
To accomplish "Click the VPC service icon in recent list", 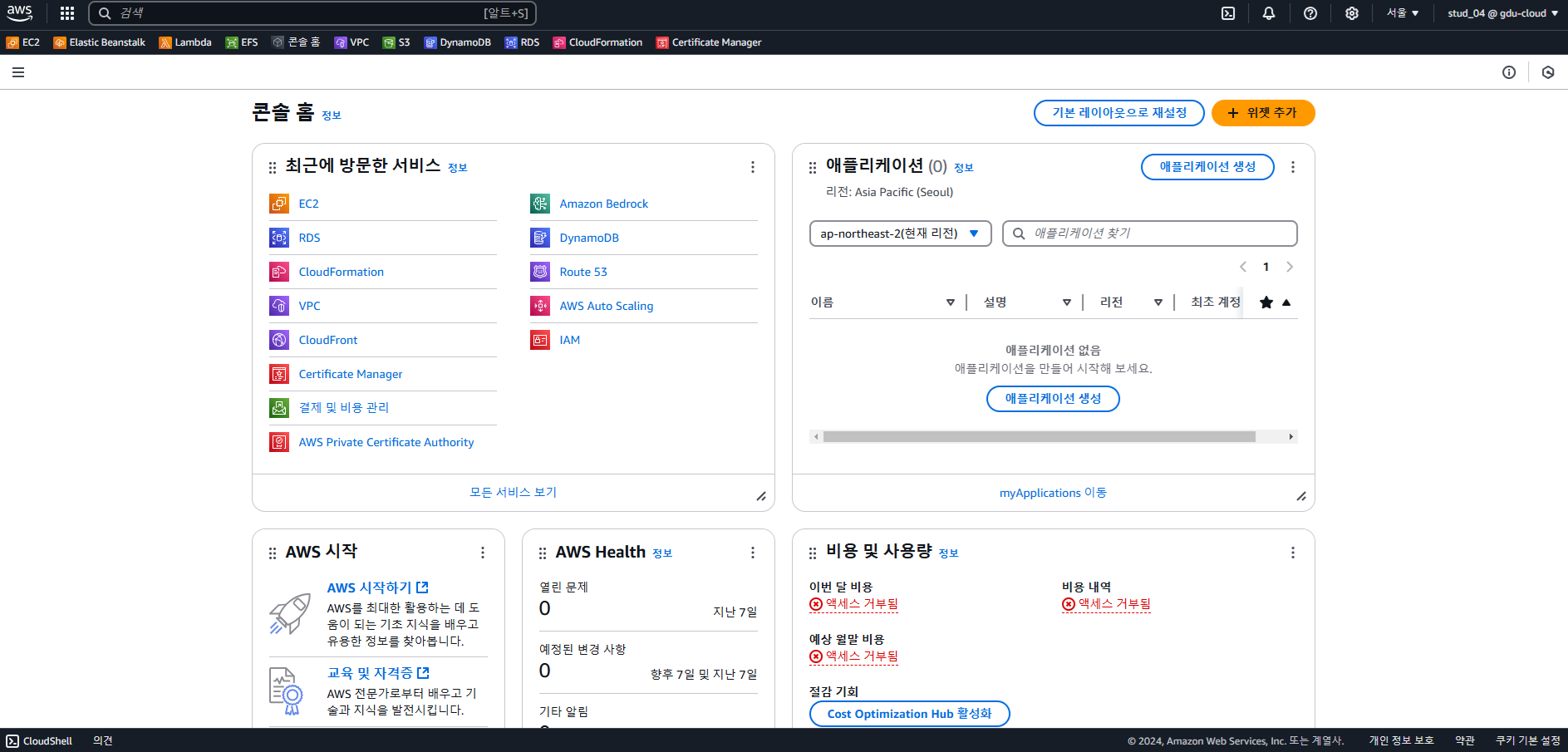I will click(x=279, y=306).
